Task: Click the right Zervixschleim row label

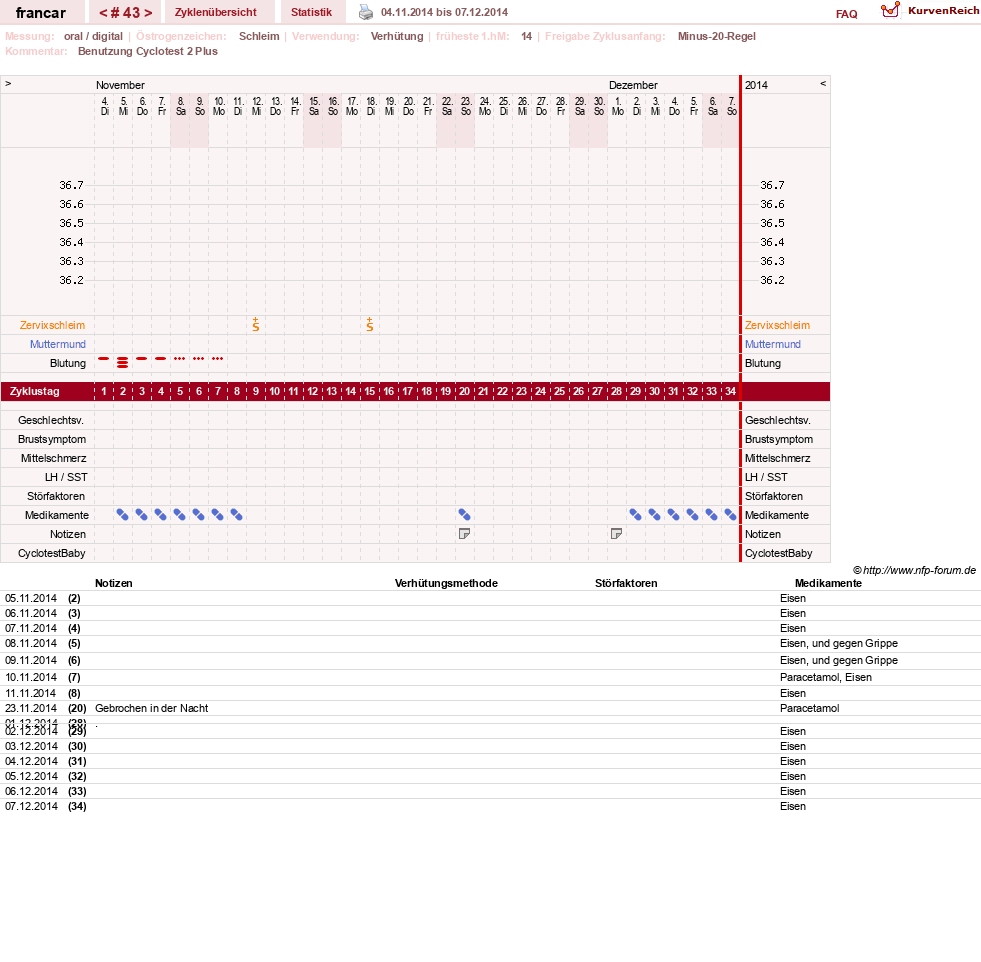Action: (777, 325)
